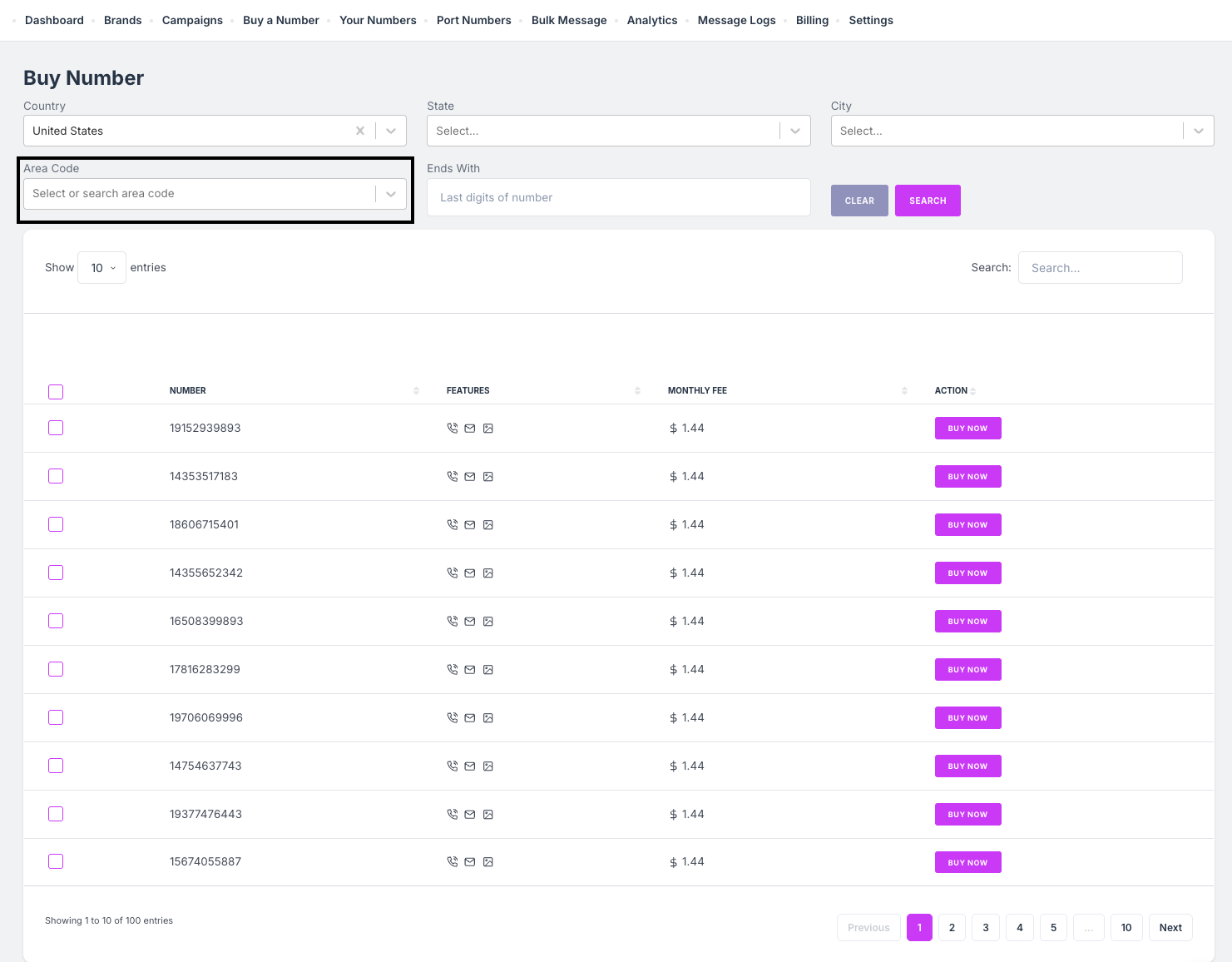This screenshot has height=962, width=1232.
Task: Sort table by Monthly Fee sort arrows
Action: point(904,391)
